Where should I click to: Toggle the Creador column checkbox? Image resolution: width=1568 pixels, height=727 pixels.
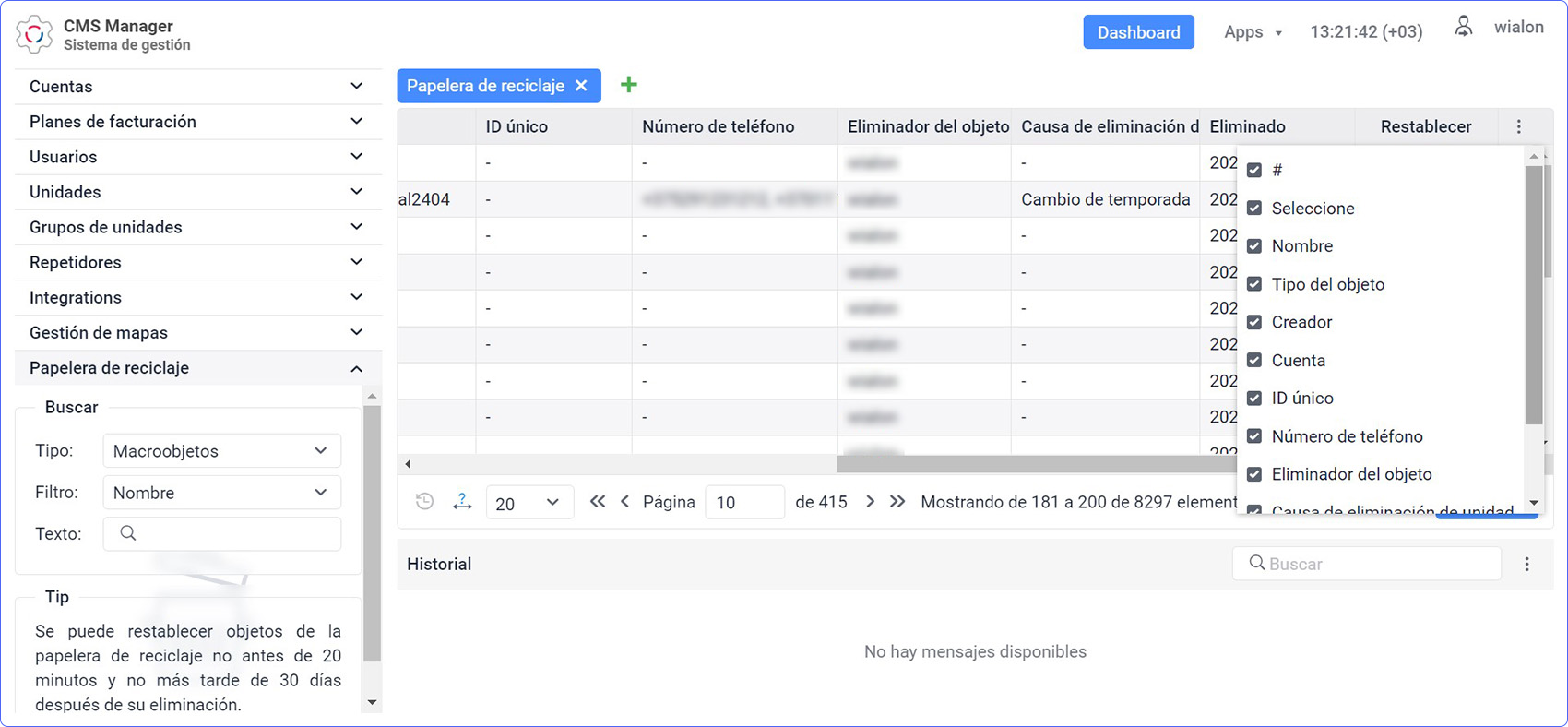[1254, 322]
